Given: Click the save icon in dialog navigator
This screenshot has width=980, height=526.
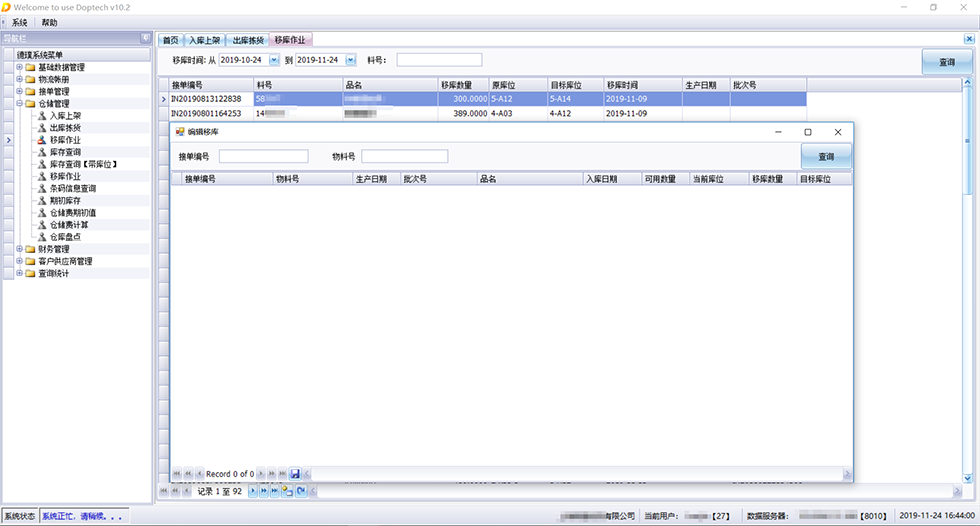Looking at the screenshot, I should 295,473.
